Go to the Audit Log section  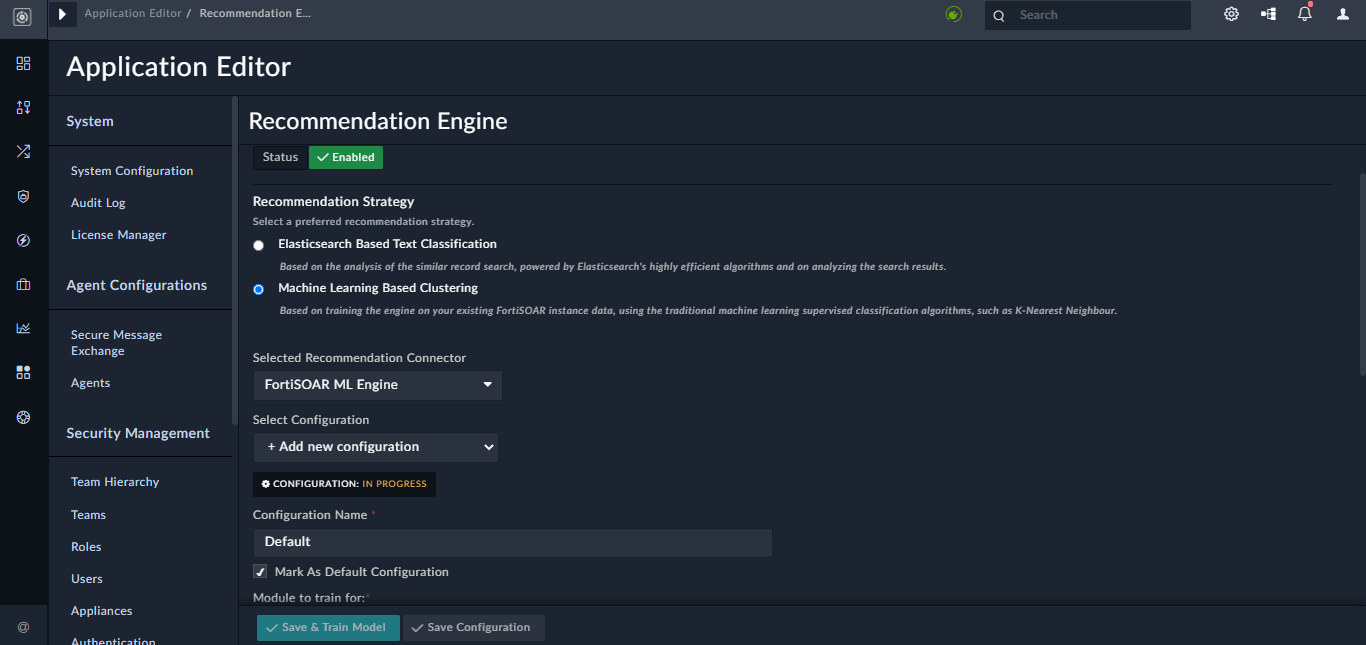(97, 202)
